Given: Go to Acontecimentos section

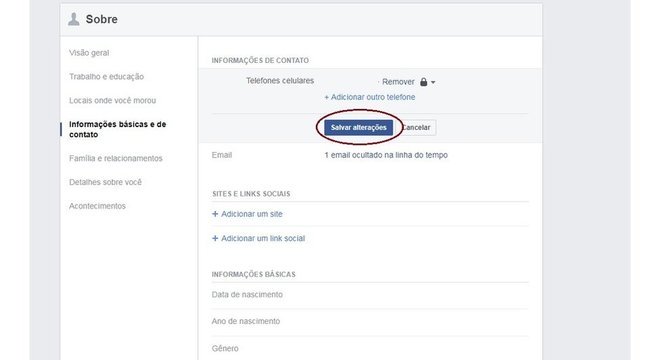Looking at the screenshot, I should 97,206.
